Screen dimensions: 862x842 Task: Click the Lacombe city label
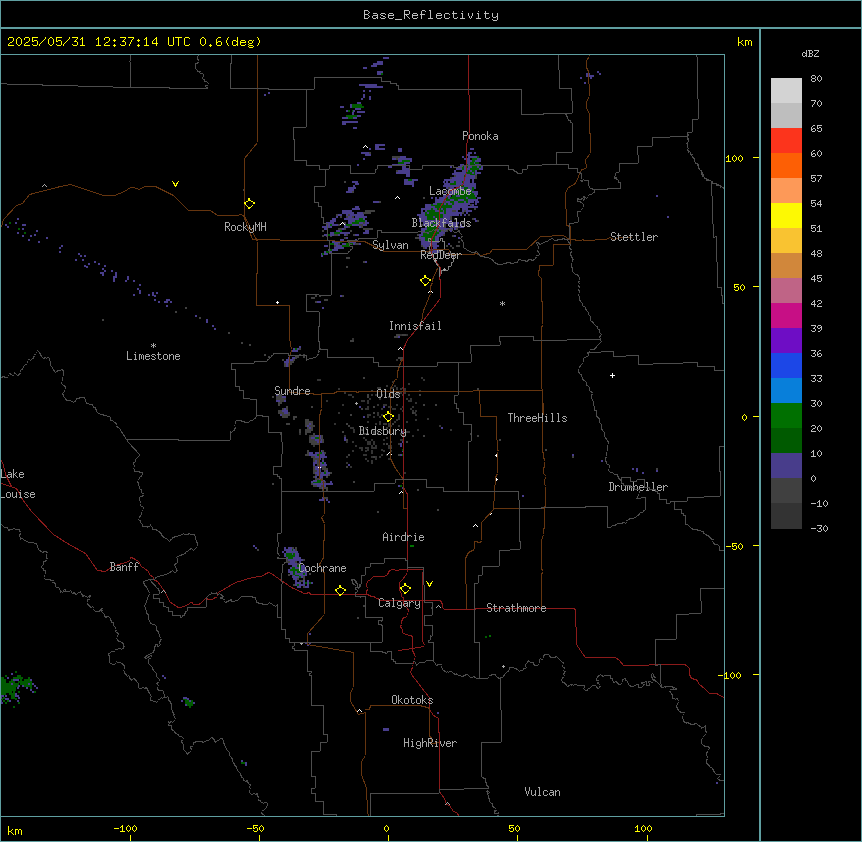(x=450, y=191)
